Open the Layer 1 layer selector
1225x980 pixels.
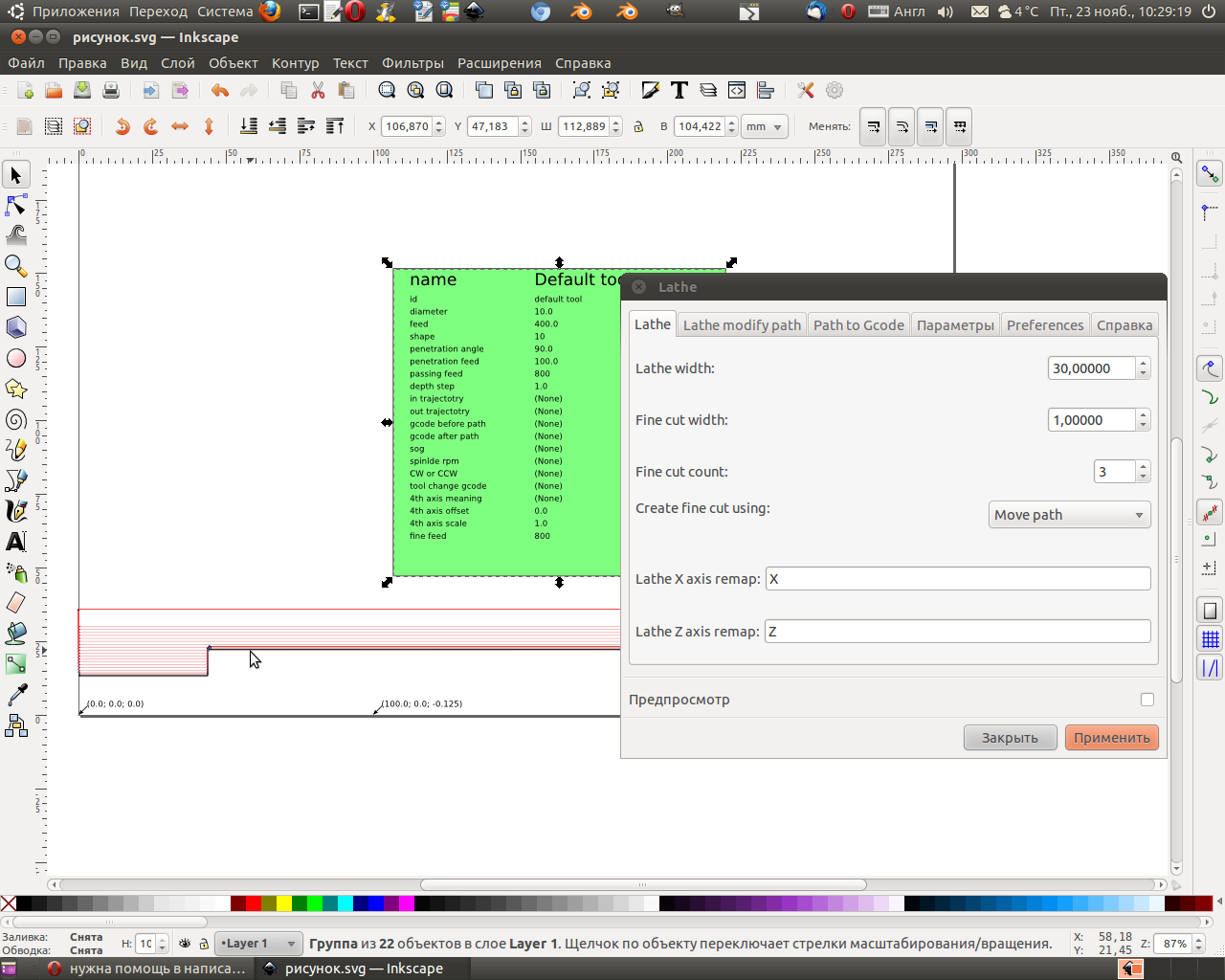(x=258, y=944)
